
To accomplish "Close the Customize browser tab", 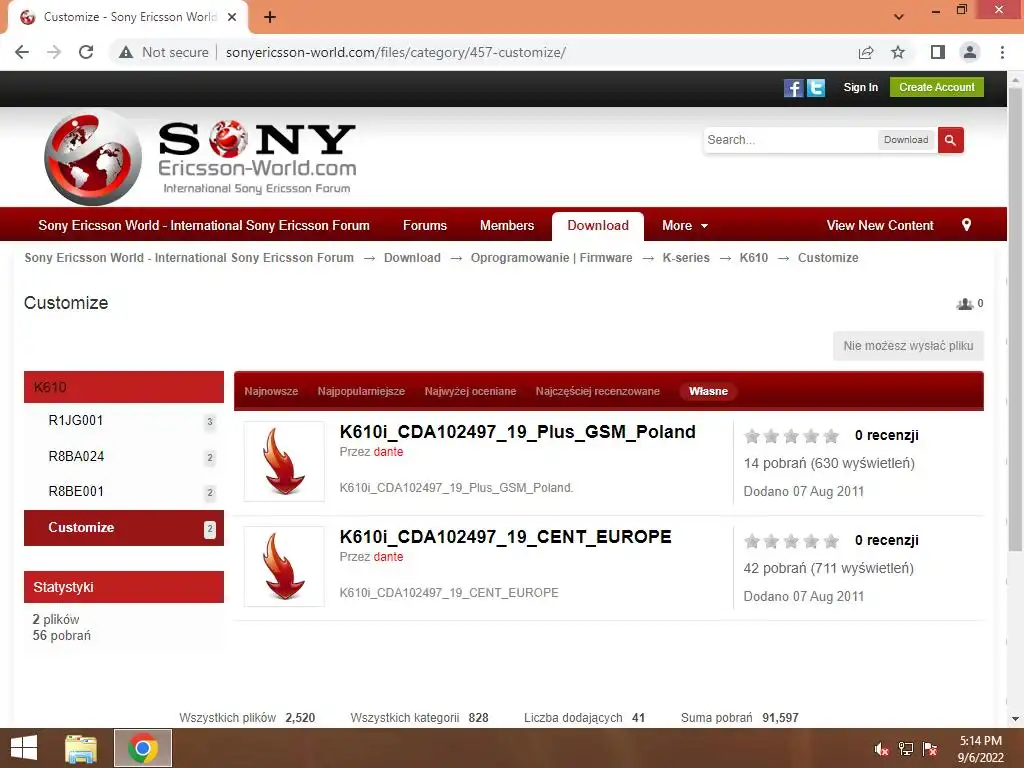I will coord(232,17).
